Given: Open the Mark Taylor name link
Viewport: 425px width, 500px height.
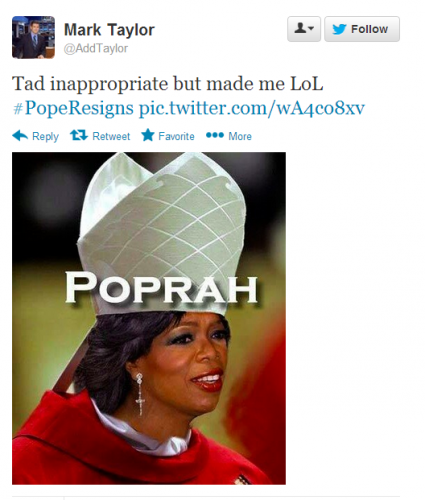Looking at the screenshot, I should click(109, 30).
